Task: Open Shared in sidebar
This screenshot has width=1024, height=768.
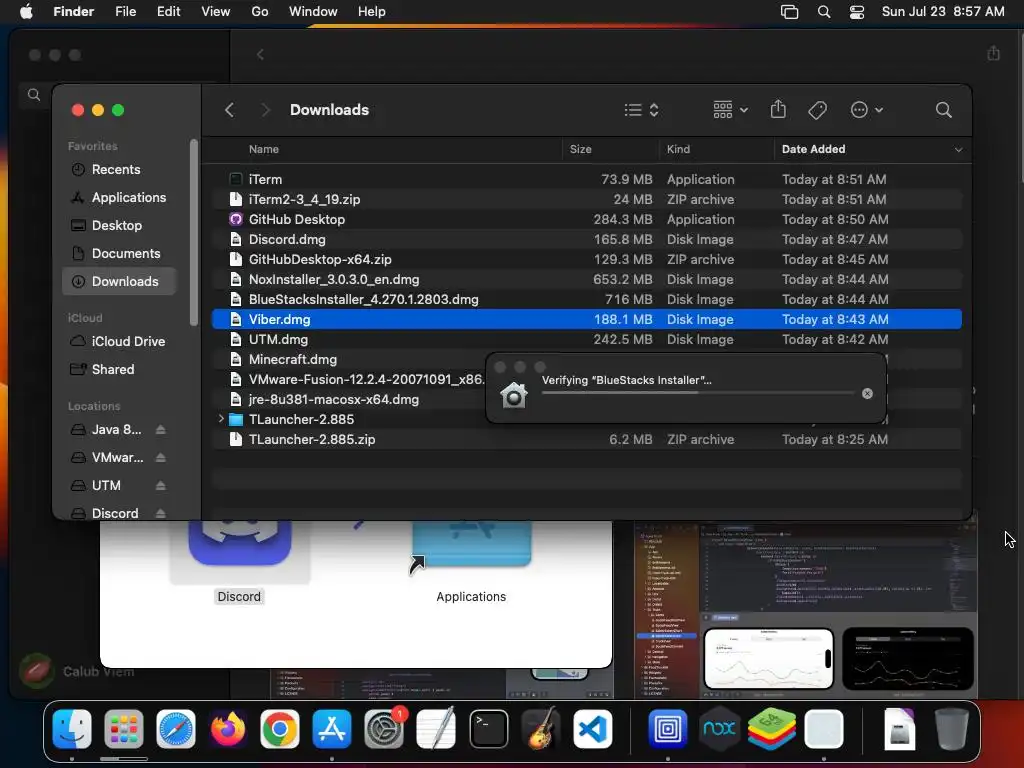Action: click(x=119, y=370)
